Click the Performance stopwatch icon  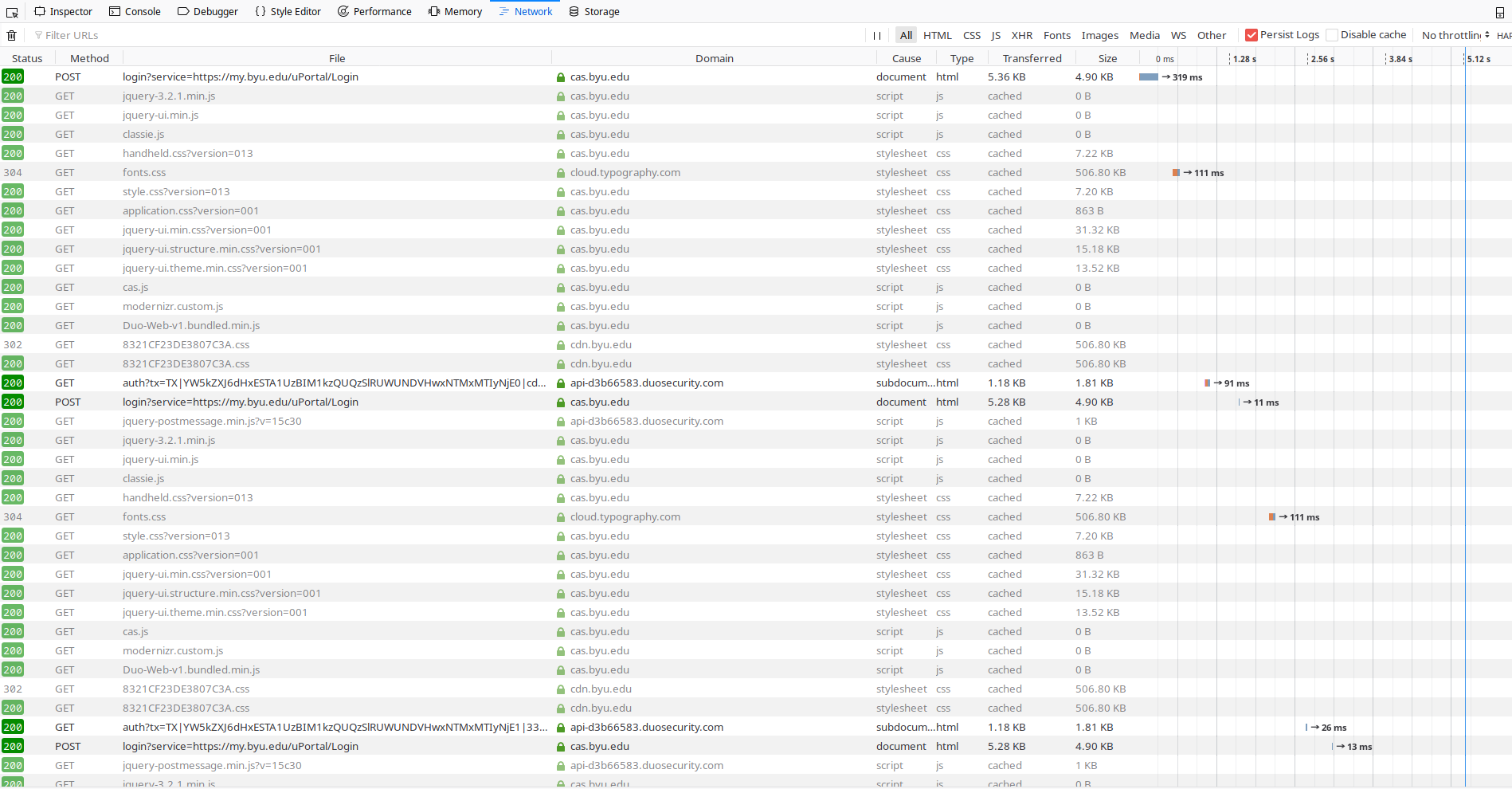click(343, 10)
